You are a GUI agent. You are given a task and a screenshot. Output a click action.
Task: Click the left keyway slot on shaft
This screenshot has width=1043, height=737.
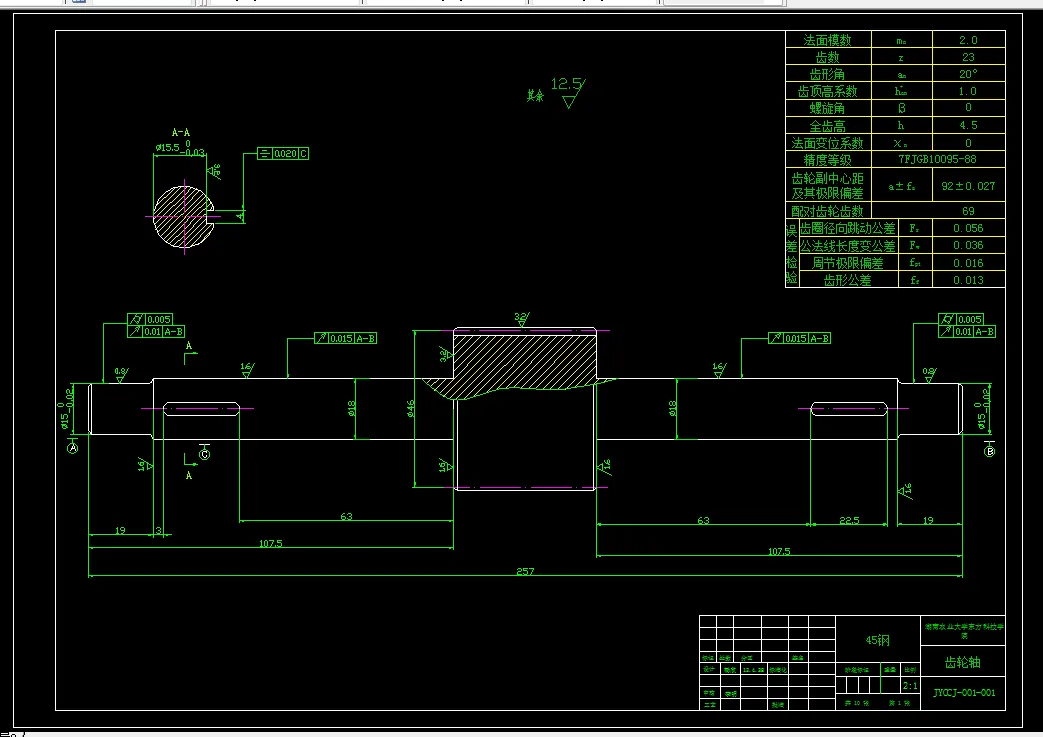click(x=201, y=408)
